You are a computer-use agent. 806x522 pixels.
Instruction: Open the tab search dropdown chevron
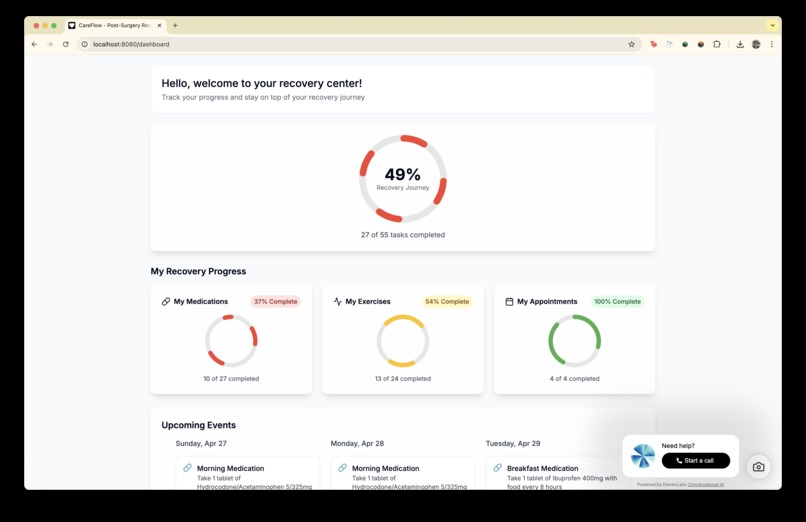[x=772, y=25]
